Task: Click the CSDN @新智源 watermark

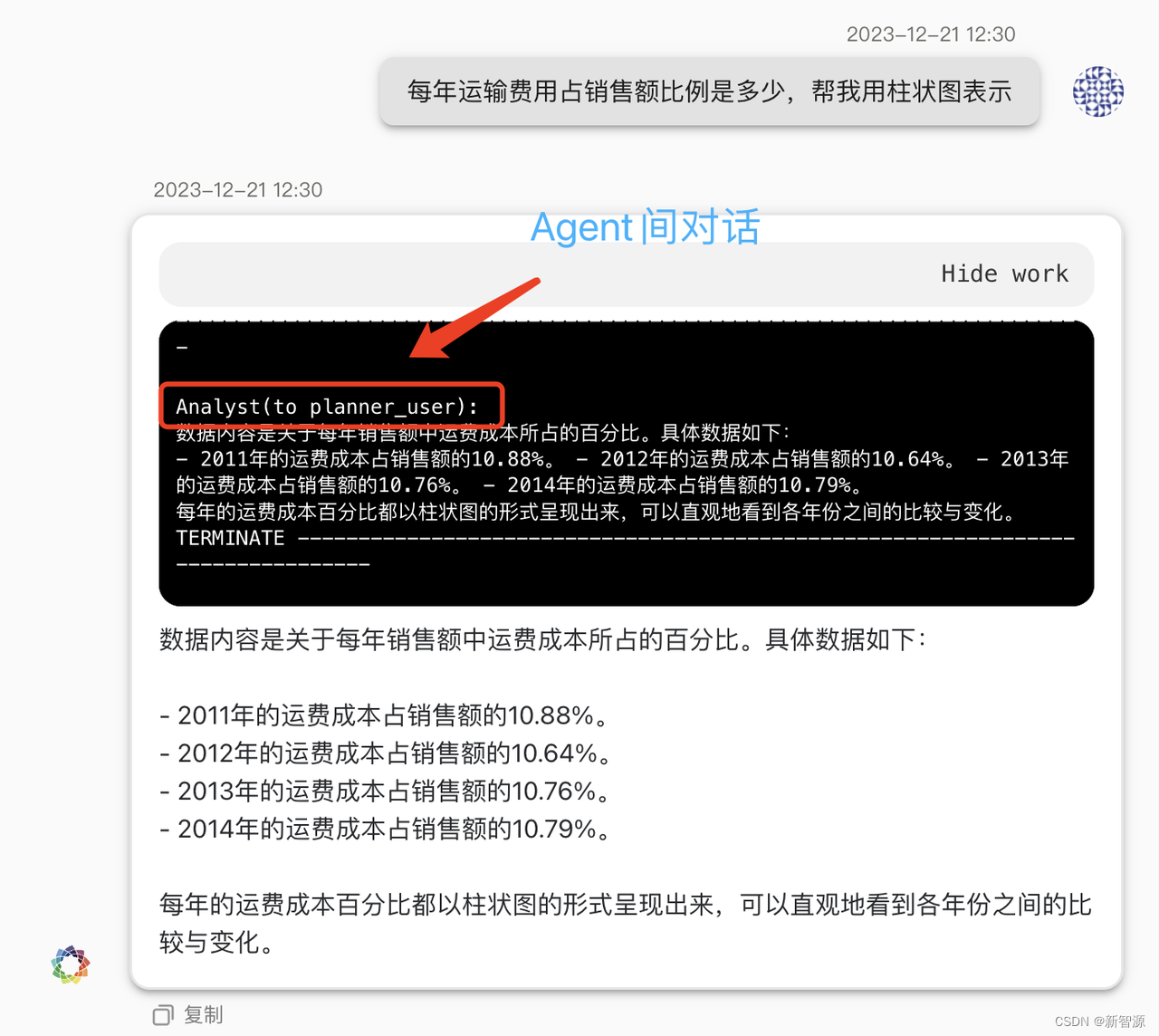Action: click(1099, 1021)
